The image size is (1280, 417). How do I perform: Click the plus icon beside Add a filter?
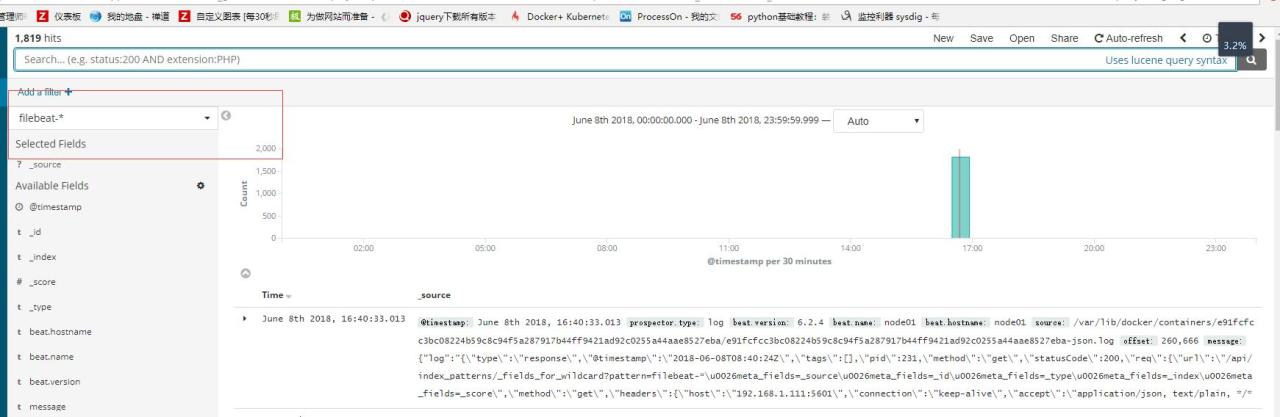[68, 92]
